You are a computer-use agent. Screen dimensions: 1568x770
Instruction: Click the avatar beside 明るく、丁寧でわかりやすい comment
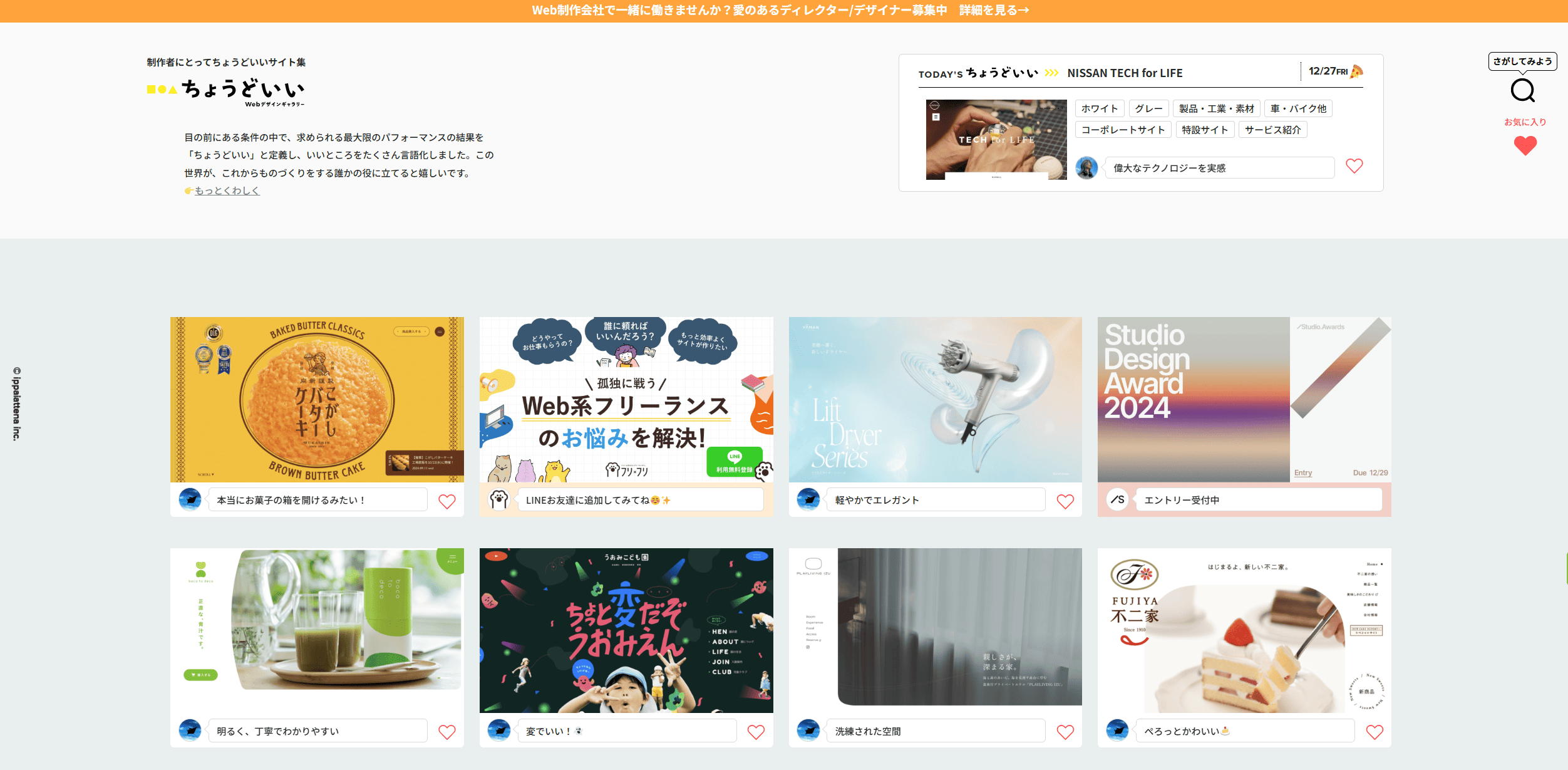190,731
